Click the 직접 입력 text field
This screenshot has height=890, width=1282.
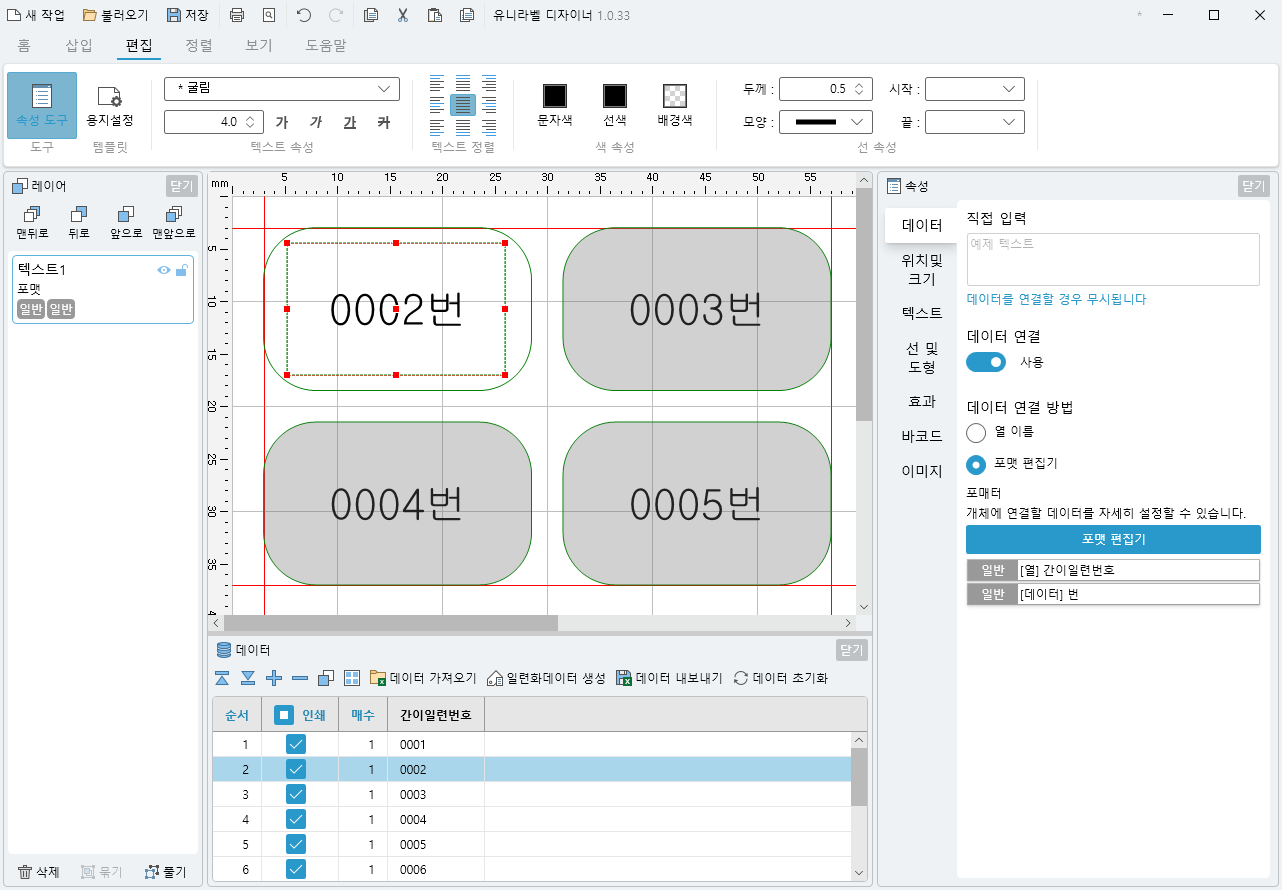click(x=1113, y=259)
